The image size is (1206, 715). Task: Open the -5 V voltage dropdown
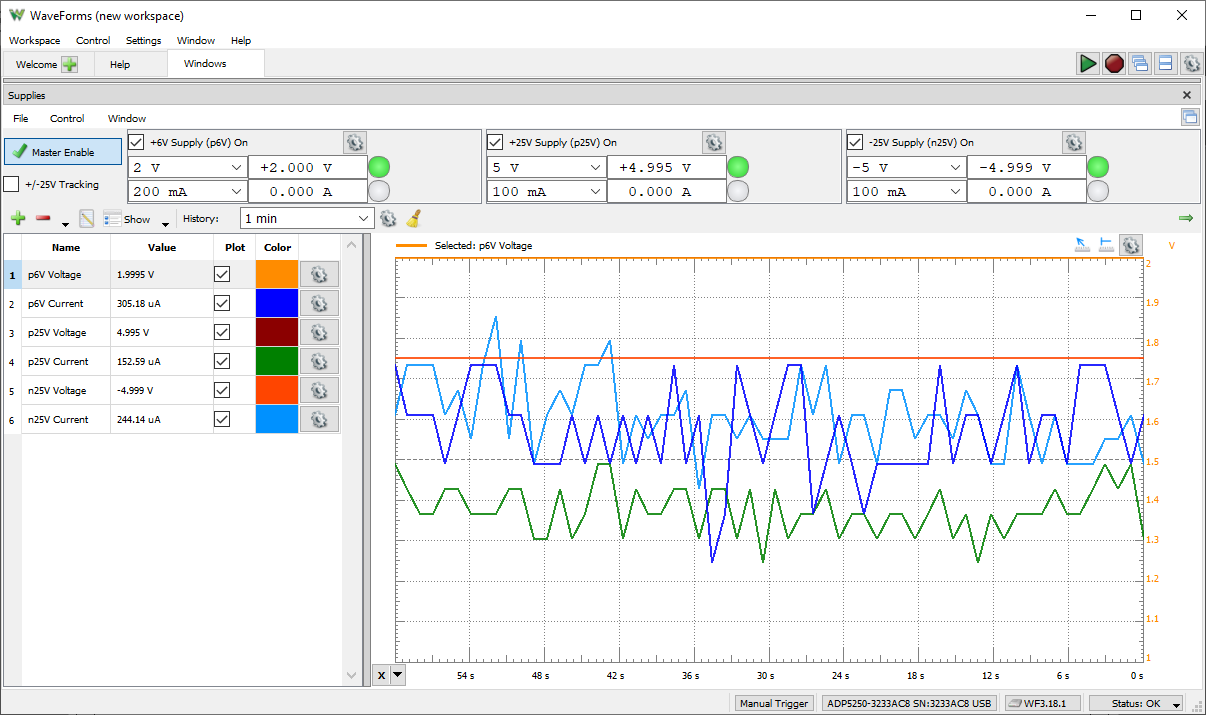[906, 168]
